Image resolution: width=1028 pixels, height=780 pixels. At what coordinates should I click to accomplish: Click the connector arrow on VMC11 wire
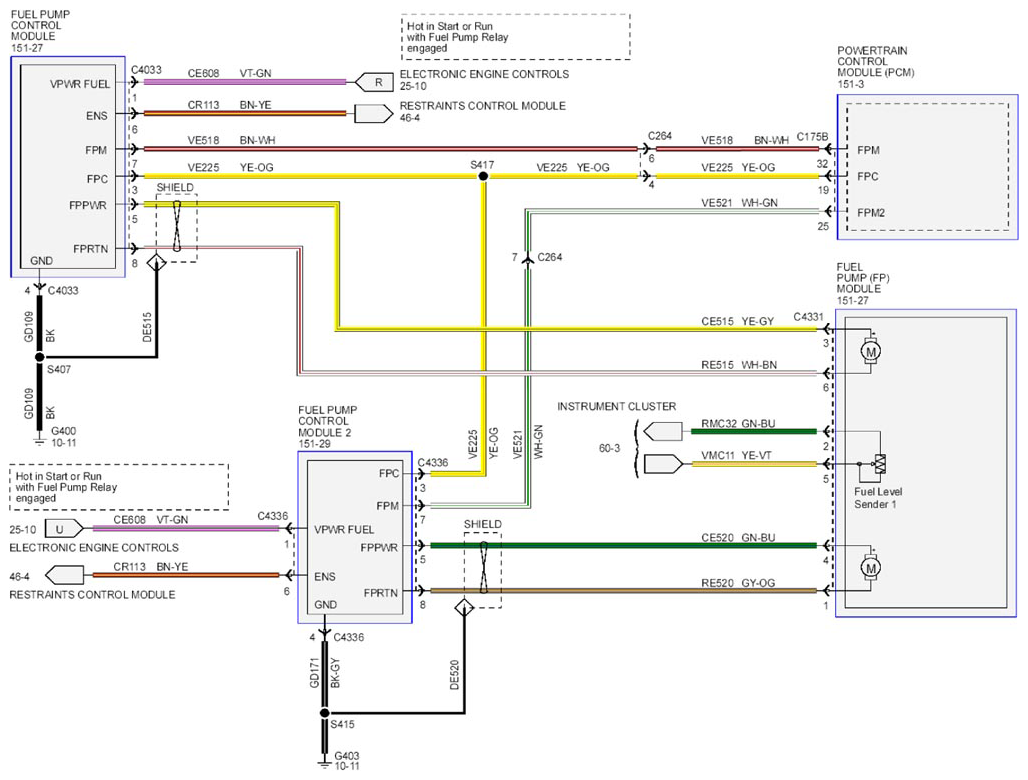(x=663, y=464)
